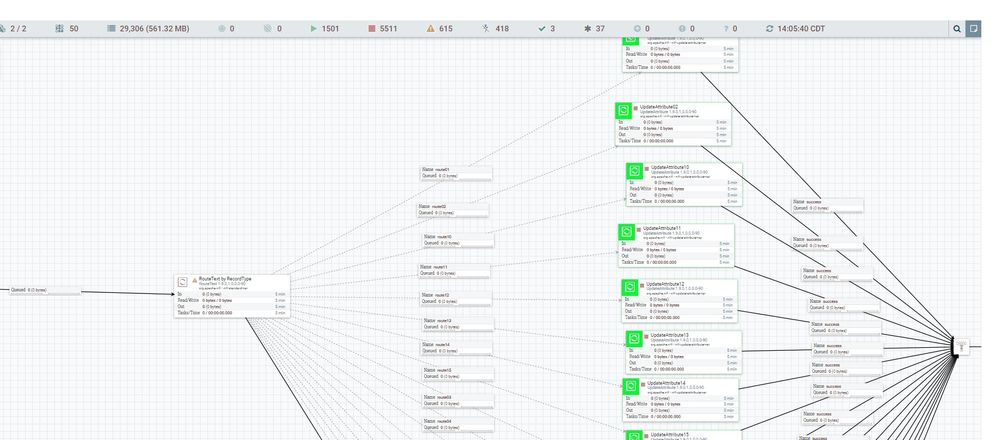Select the route01 connection label
This screenshot has height=440, width=998.
[456, 173]
